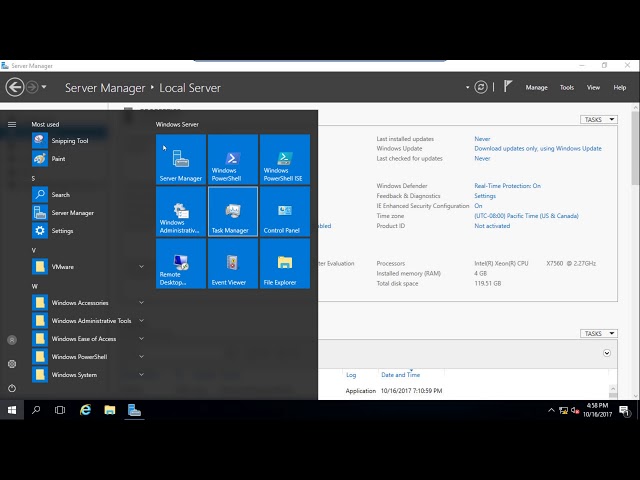The height and width of the screenshot is (480, 640).
Task: Open the File Explorer tile
Action: coord(285,264)
